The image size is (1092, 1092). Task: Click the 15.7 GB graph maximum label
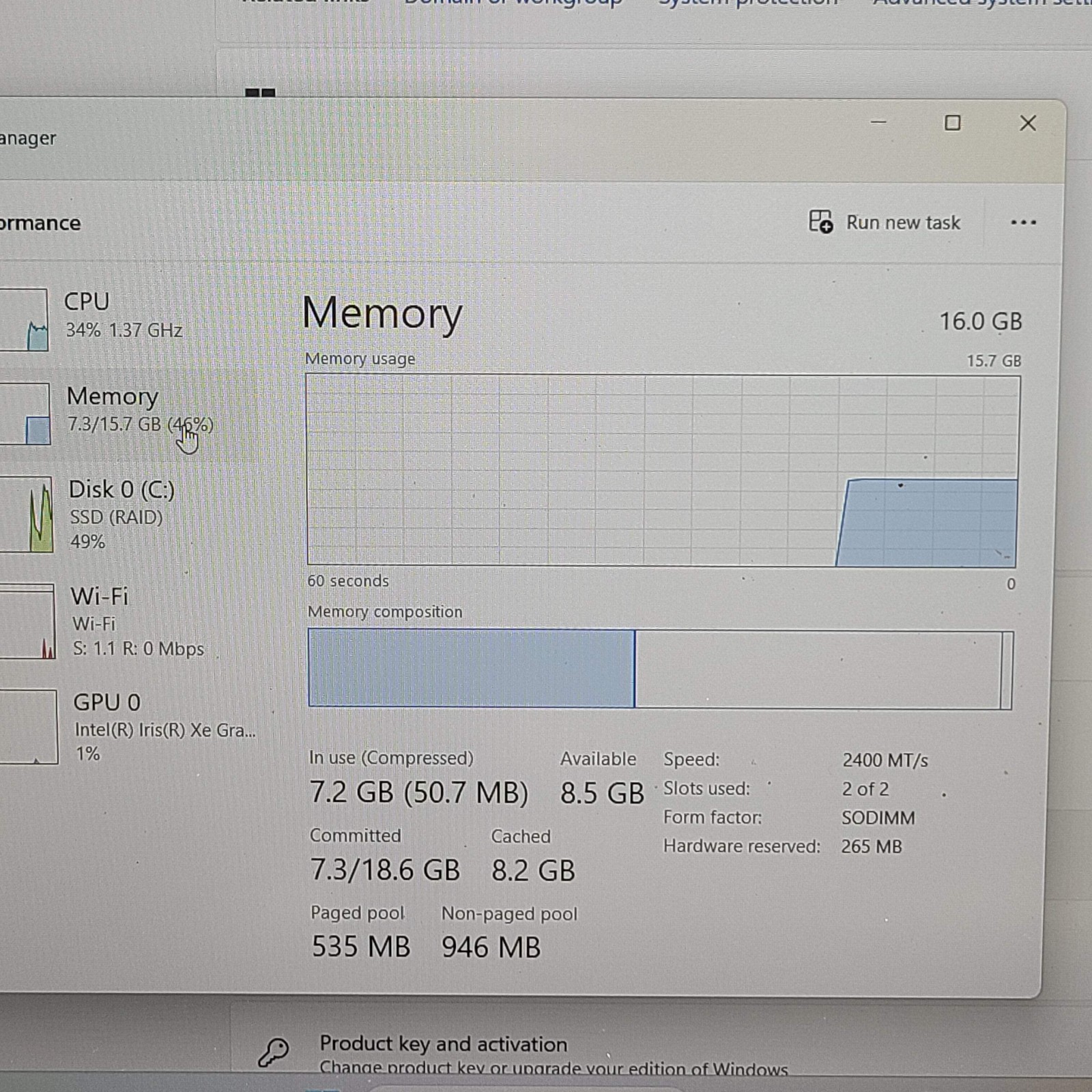994,361
